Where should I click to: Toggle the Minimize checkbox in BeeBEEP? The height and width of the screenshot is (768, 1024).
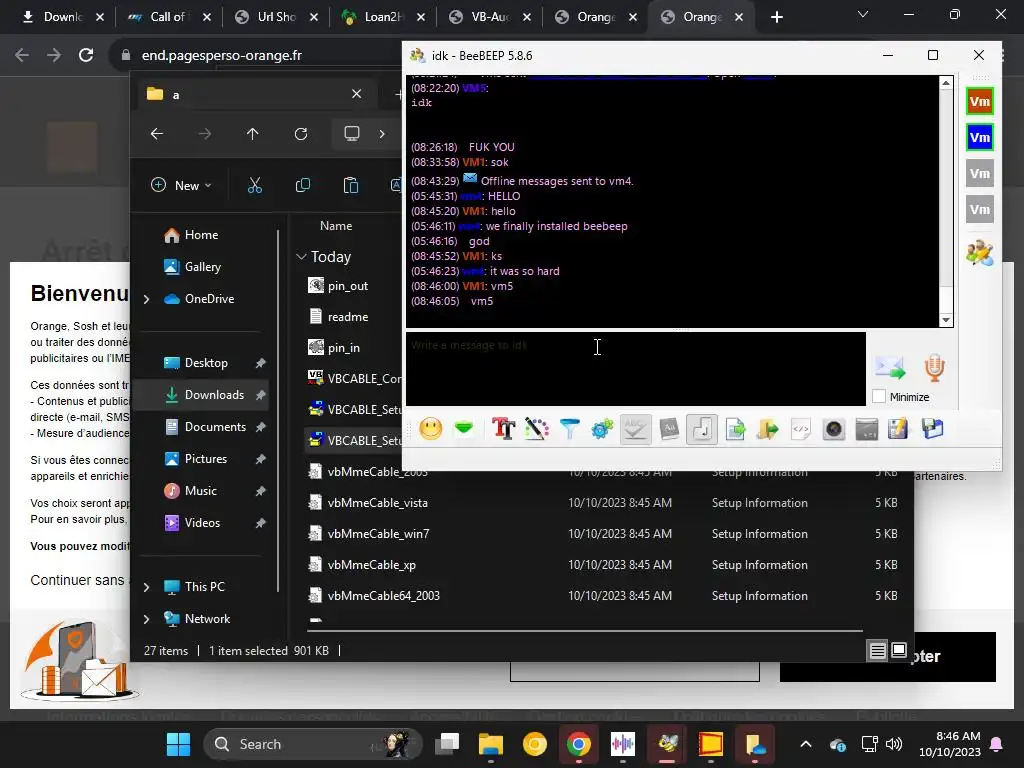(879, 396)
